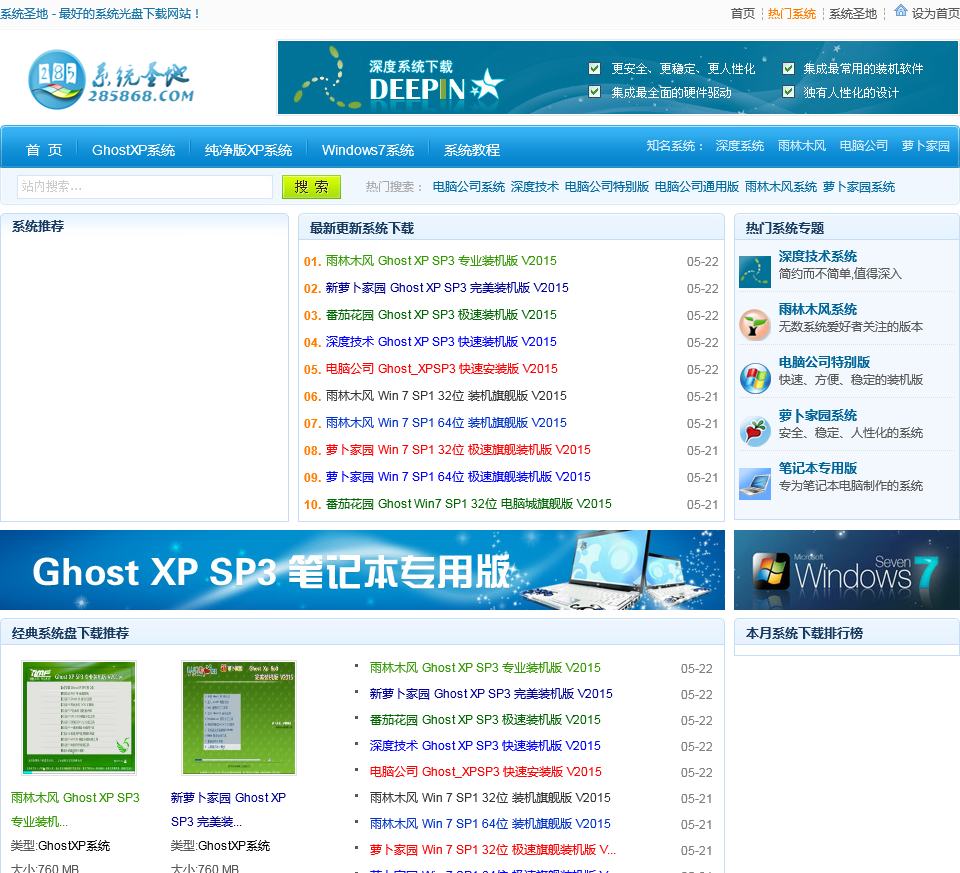Open 萝卜家园系统 topic title link
This screenshot has height=873, width=960.
point(817,415)
